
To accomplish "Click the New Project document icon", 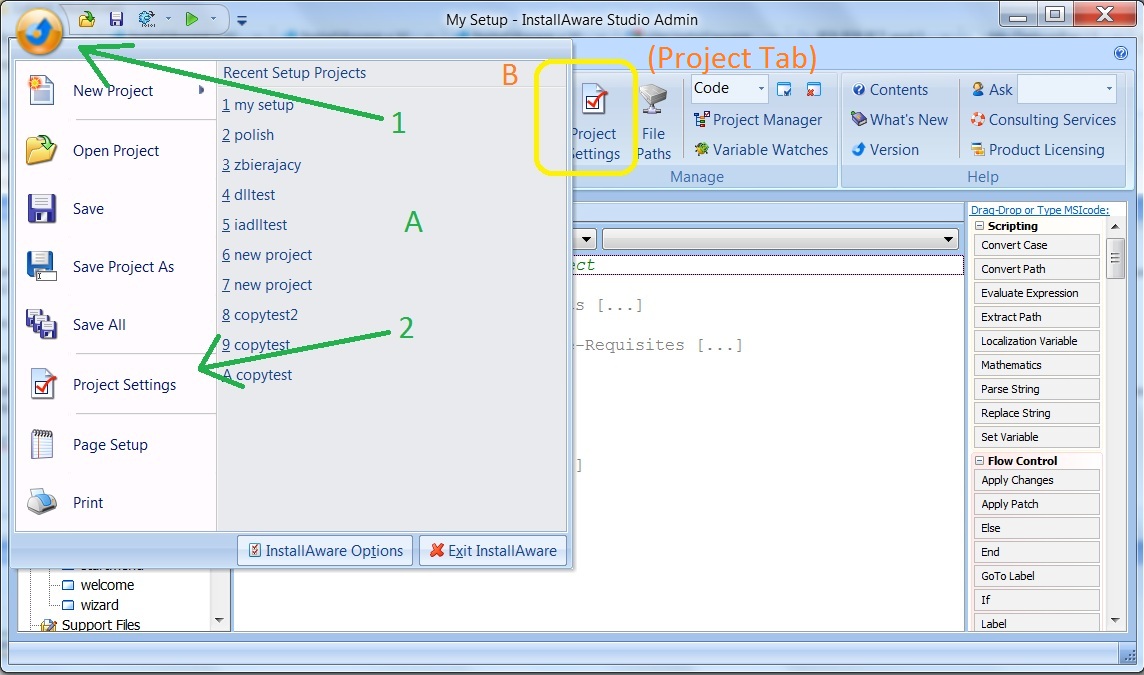I will point(41,90).
